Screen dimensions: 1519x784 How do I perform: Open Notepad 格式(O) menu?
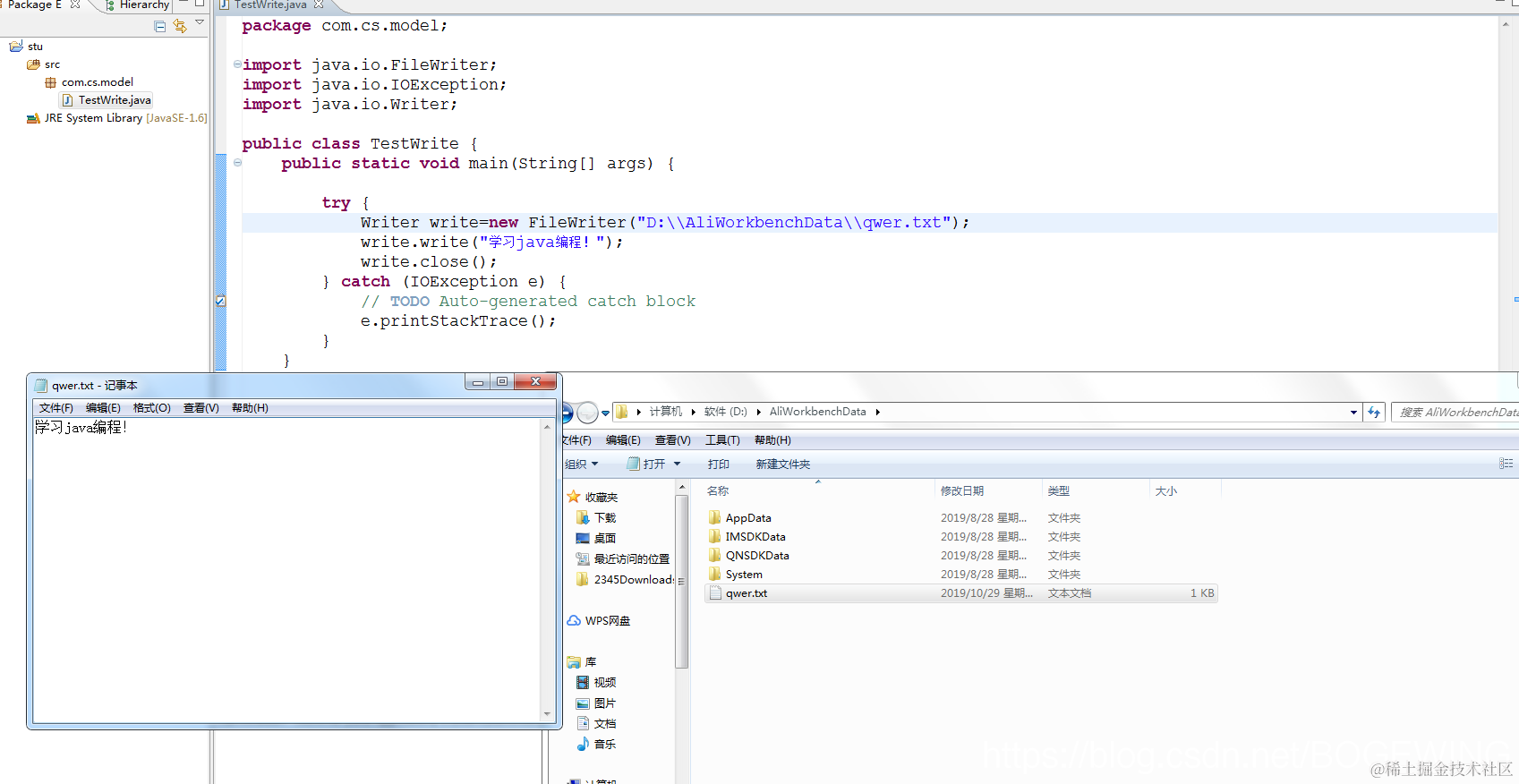[151, 408]
